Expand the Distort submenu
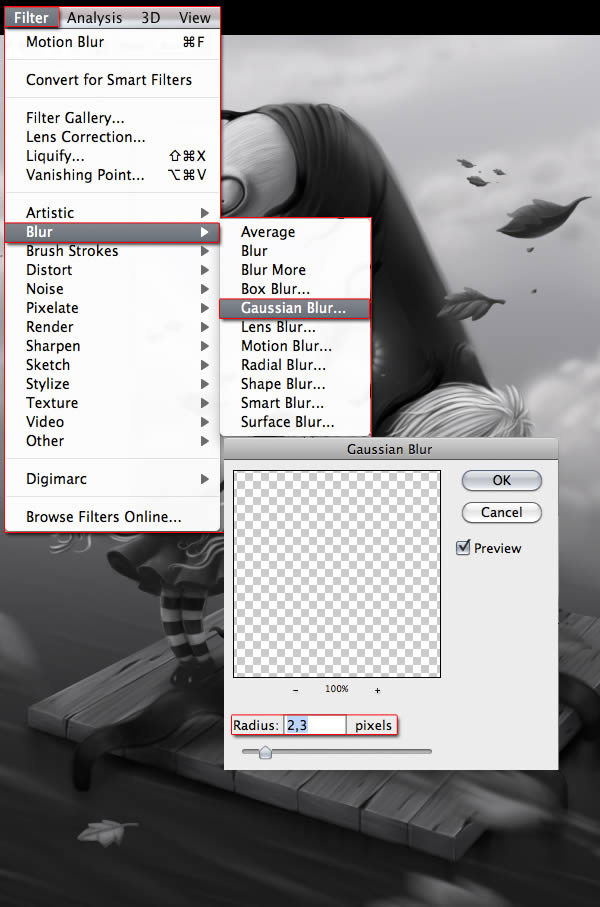 tap(112, 270)
